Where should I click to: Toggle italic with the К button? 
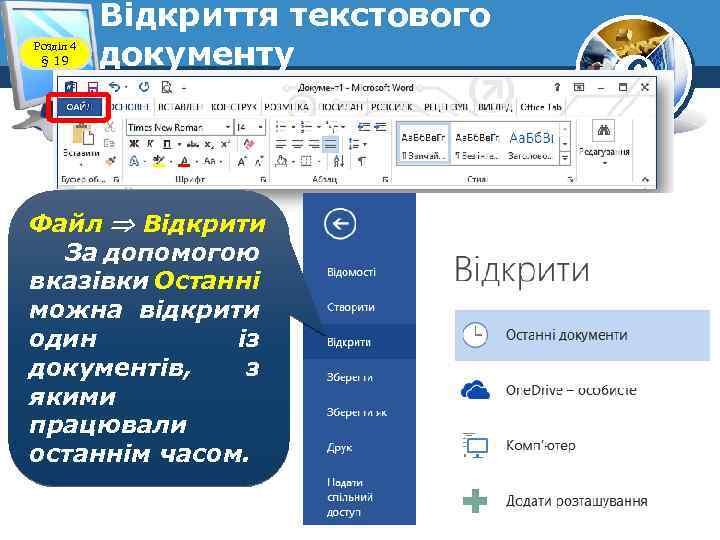(x=150, y=144)
